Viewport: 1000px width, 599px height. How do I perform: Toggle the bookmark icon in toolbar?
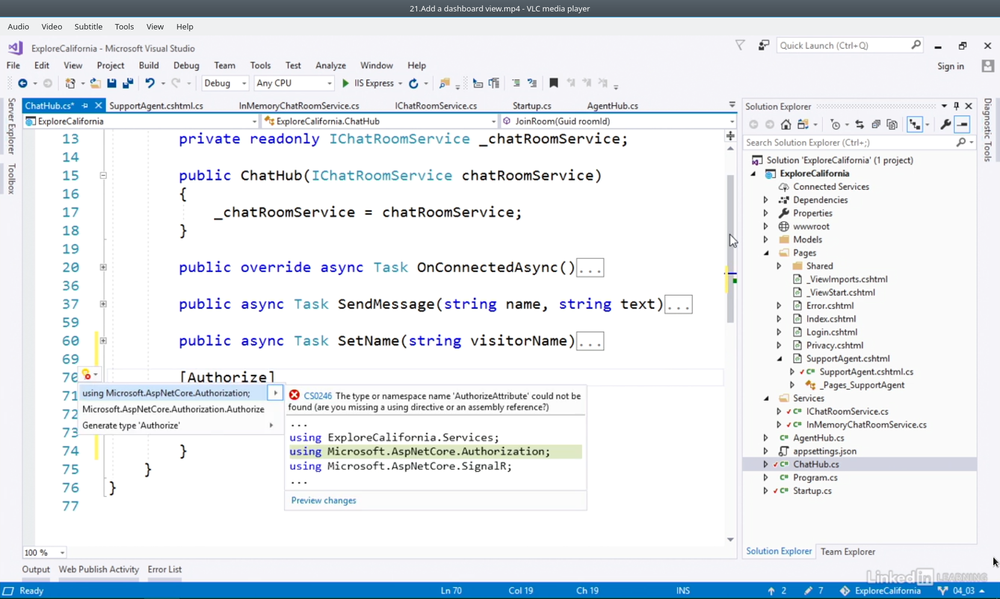click(553, 84)
